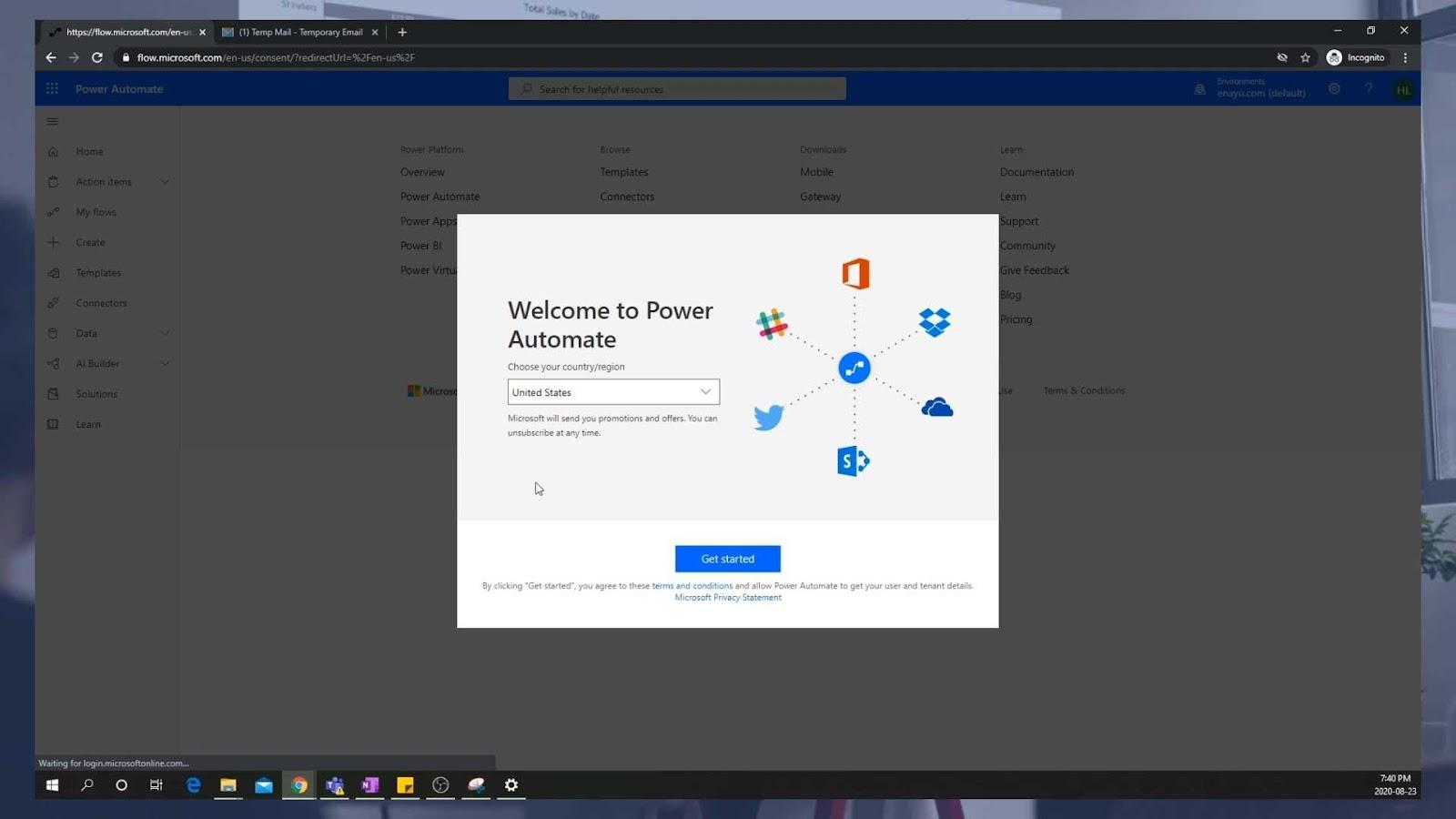The image size is (1456, 819).
Task: Open My flows in the sidebar
Action: tap(96, 212)
